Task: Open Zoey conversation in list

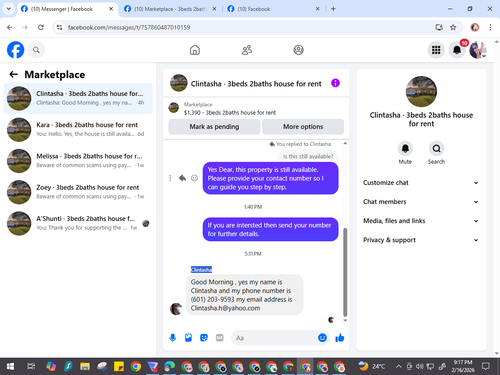Action: tap(78, 192)
